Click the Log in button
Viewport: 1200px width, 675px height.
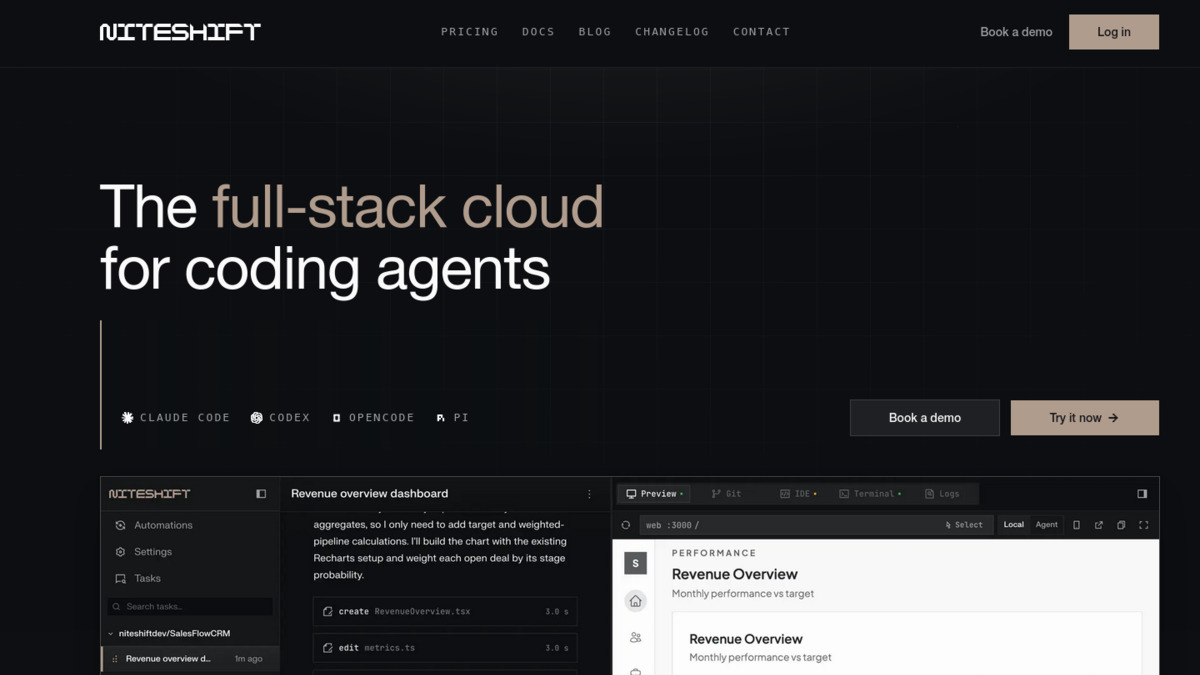(1114, 32)
